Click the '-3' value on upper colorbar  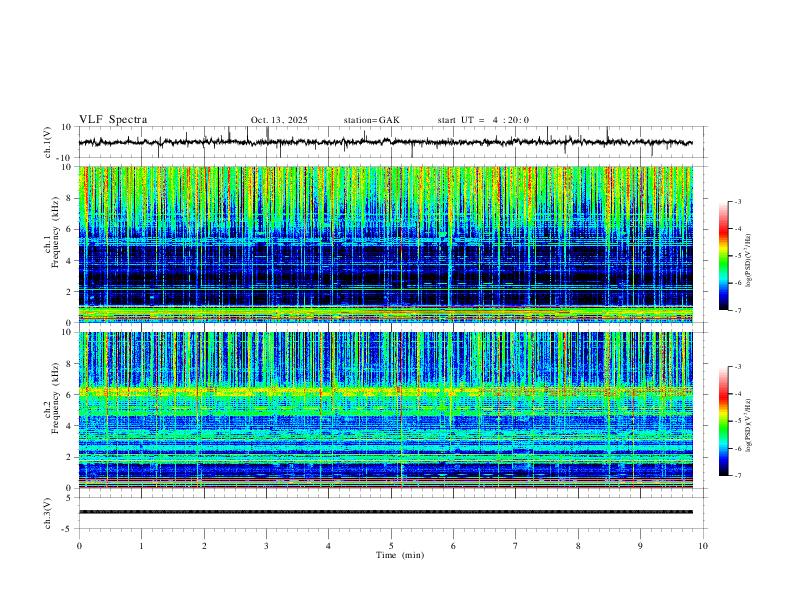click(737, 201)
